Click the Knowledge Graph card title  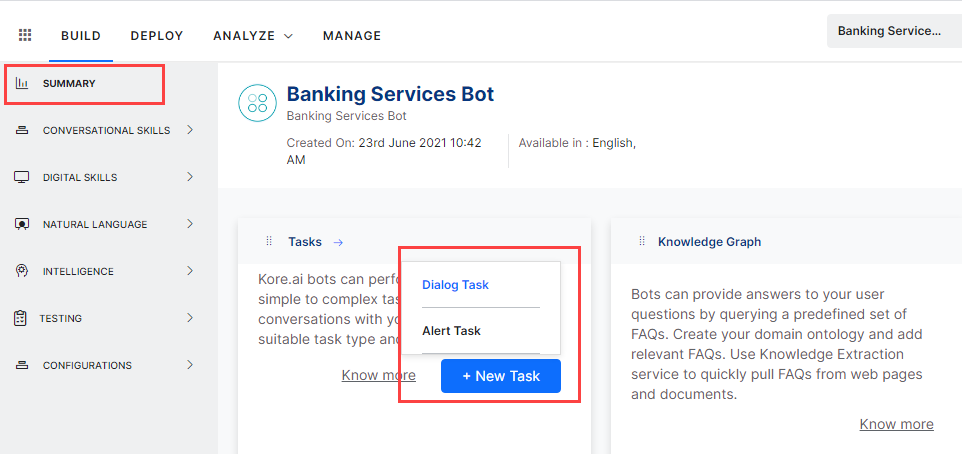[709, 242]
